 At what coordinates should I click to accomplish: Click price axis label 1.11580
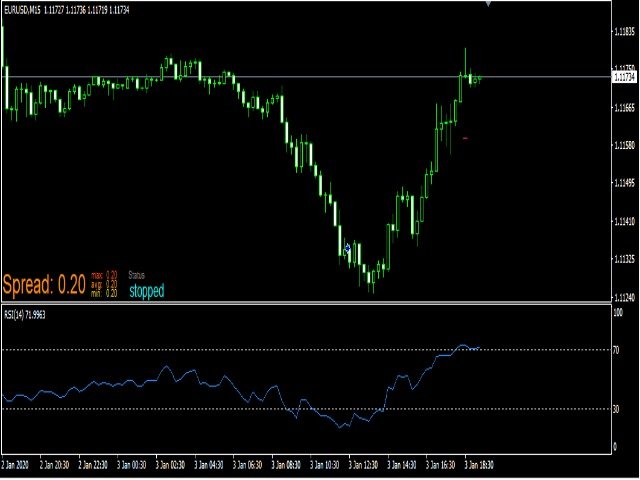pos(624,145)
